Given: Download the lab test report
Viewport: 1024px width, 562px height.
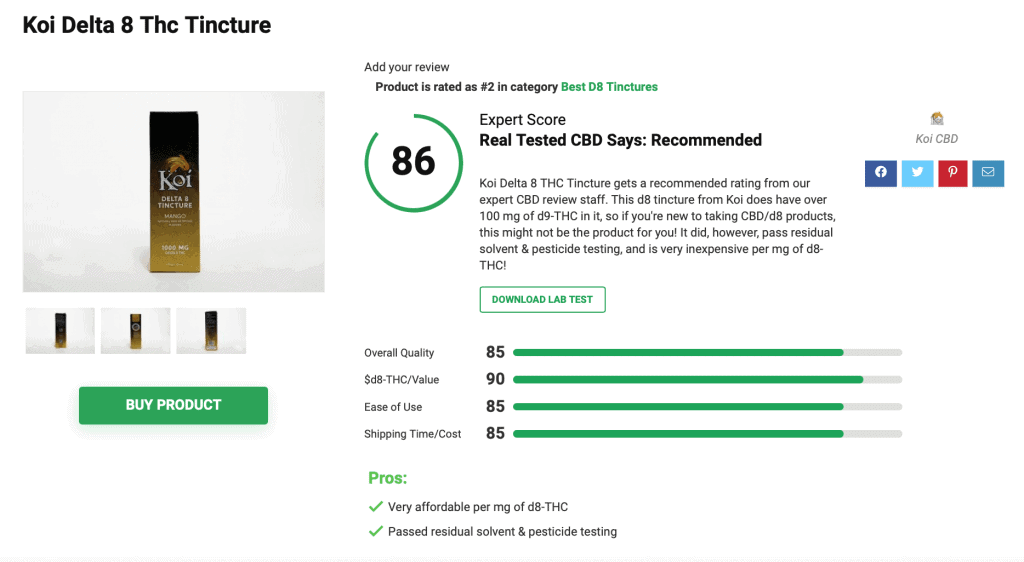Looking at the screenshot, I should (542, 300).
